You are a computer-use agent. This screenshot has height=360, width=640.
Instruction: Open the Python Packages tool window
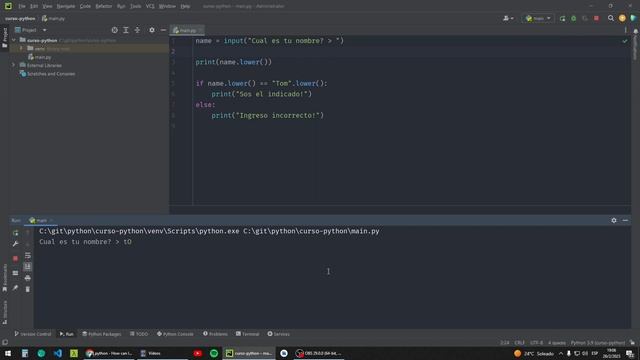point(102,334)
